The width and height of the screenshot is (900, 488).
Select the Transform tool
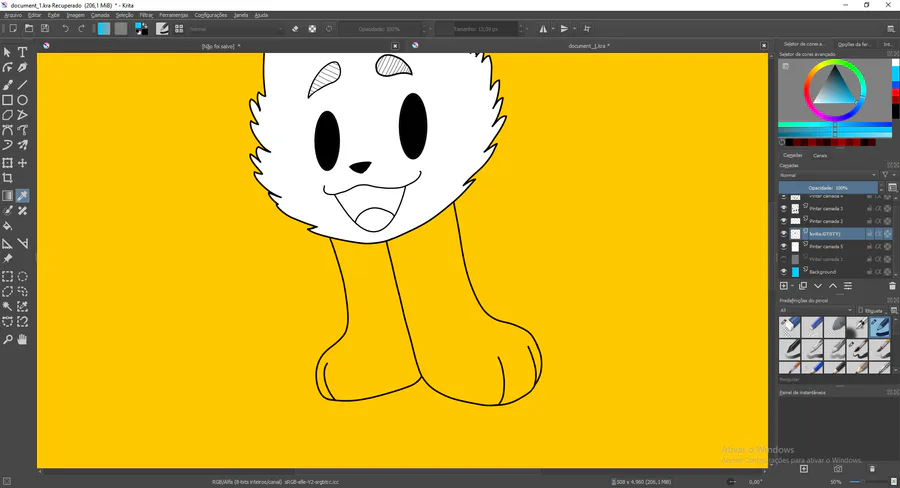point(7,163)
